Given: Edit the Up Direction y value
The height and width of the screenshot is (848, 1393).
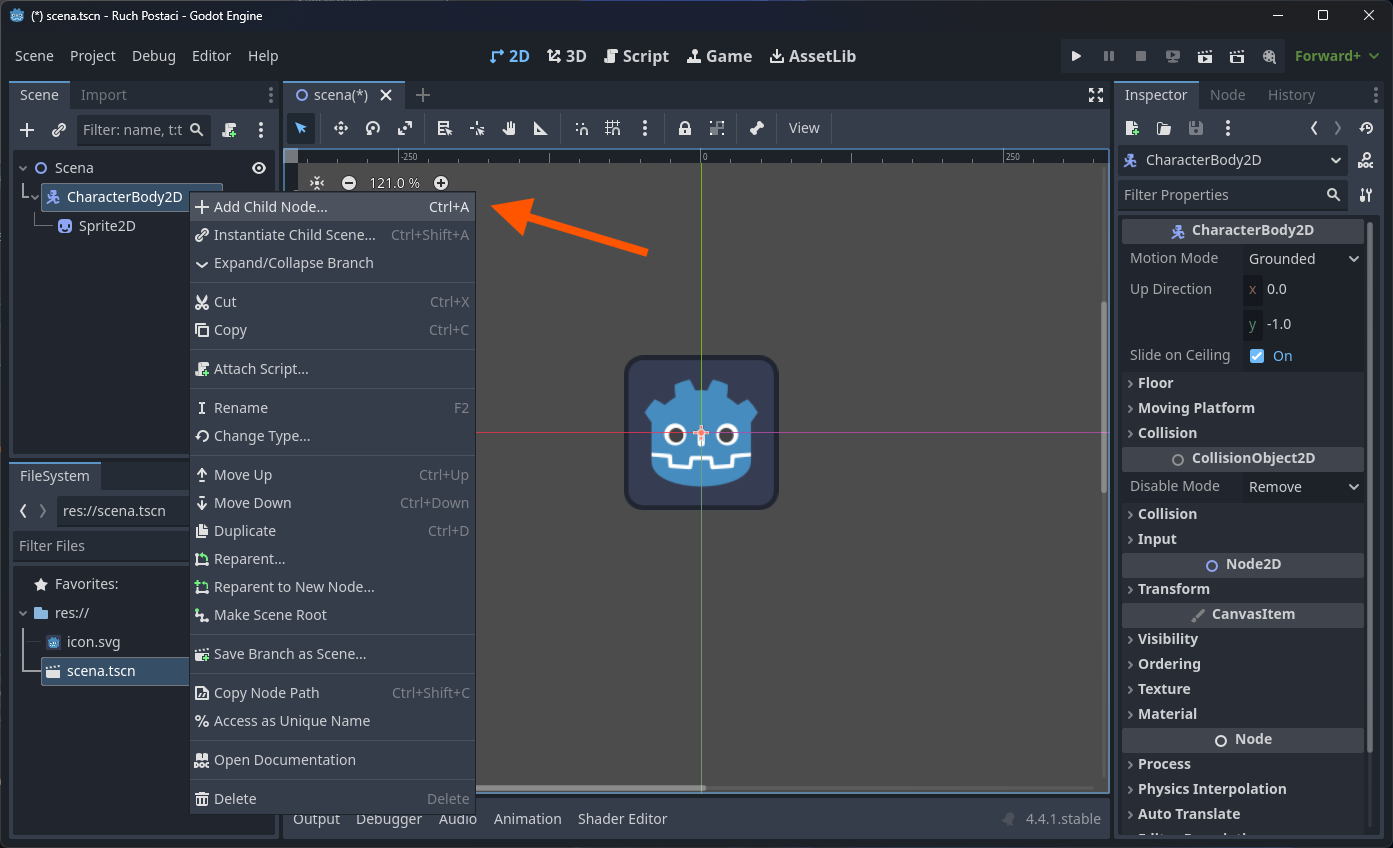Looking at the screenshot, I should click(x=1303, y=324).
